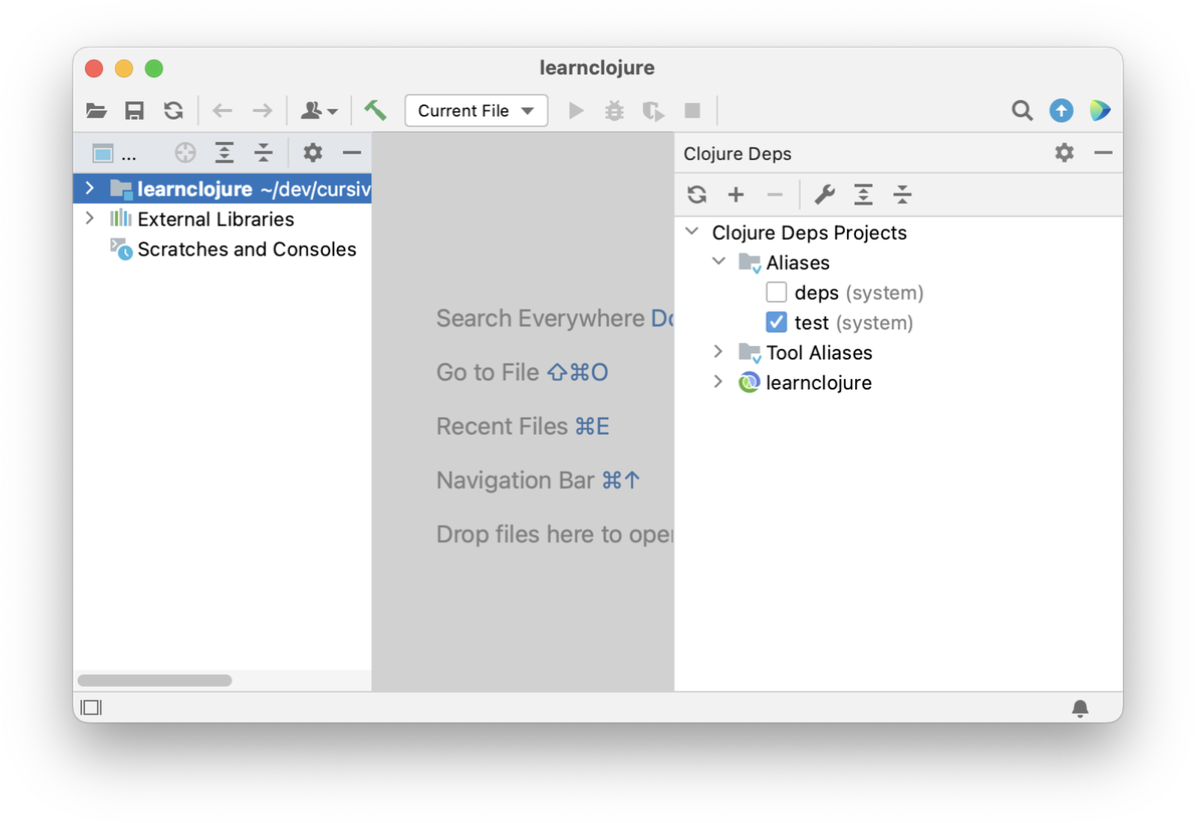Viewport: 1196px width, 823px height.
Task: Open notifications bell icon
Action: click(x=1080, y=709)
